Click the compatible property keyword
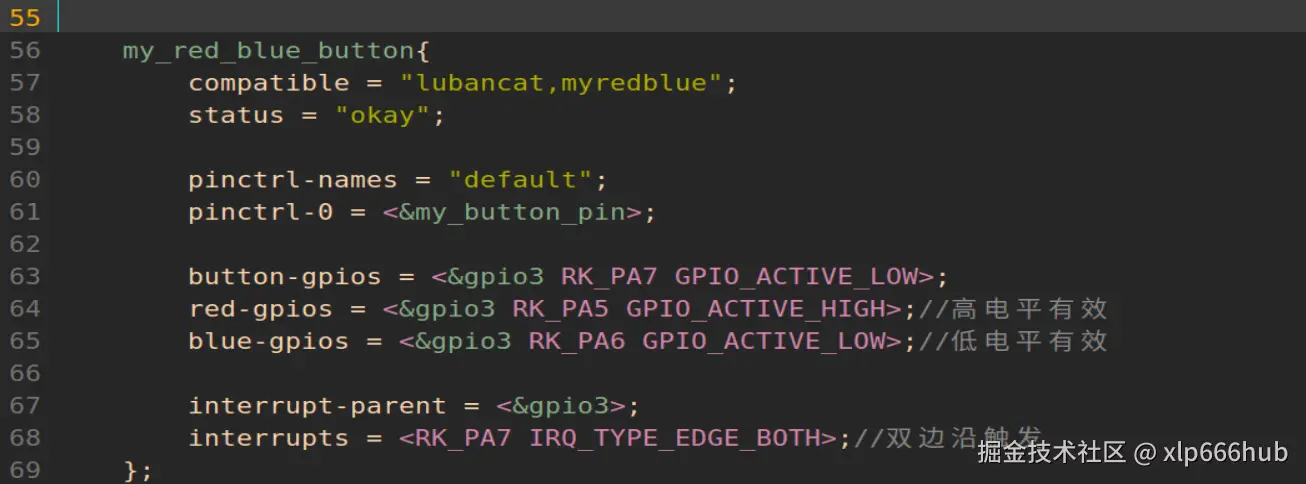 coord(269,83)
